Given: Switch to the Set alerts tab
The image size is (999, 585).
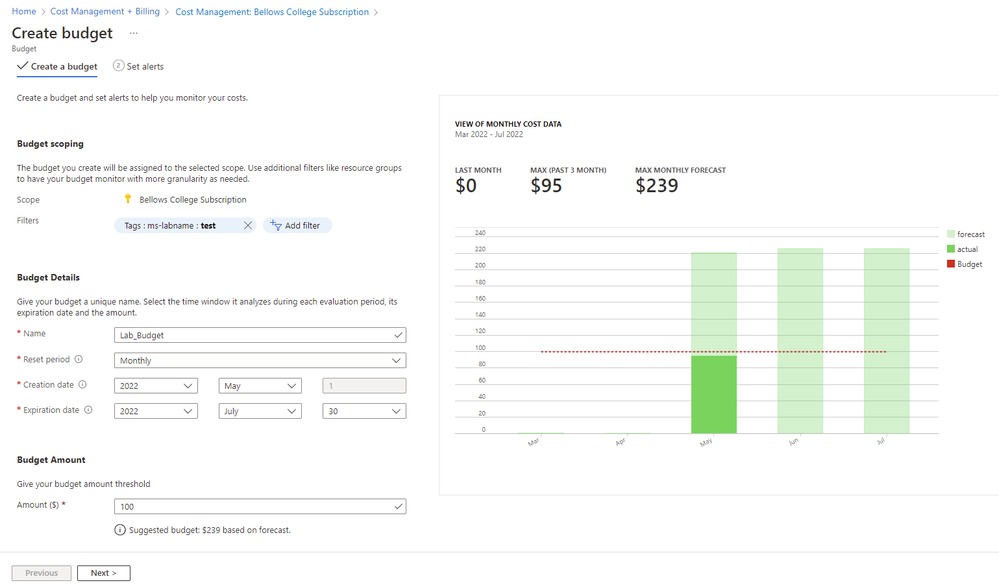Looking at the screenshot, I should click(138, 66).
